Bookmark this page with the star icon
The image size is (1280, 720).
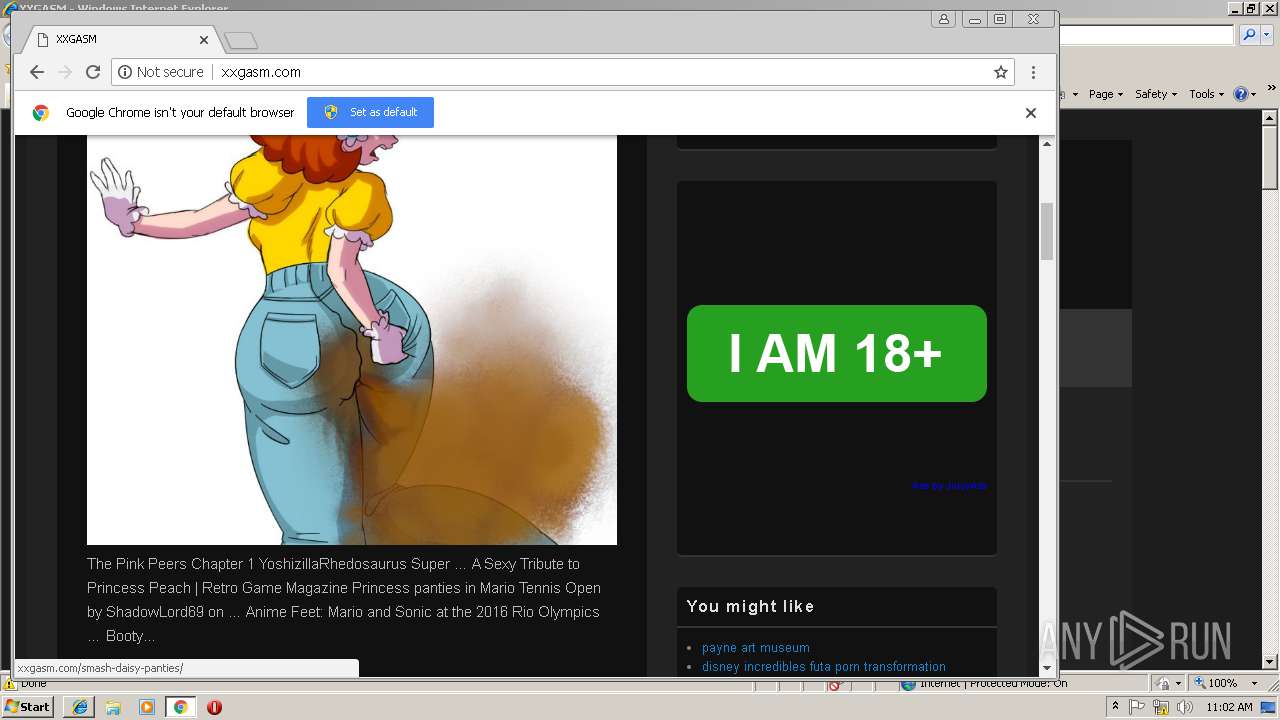(x=1000, y=72)
